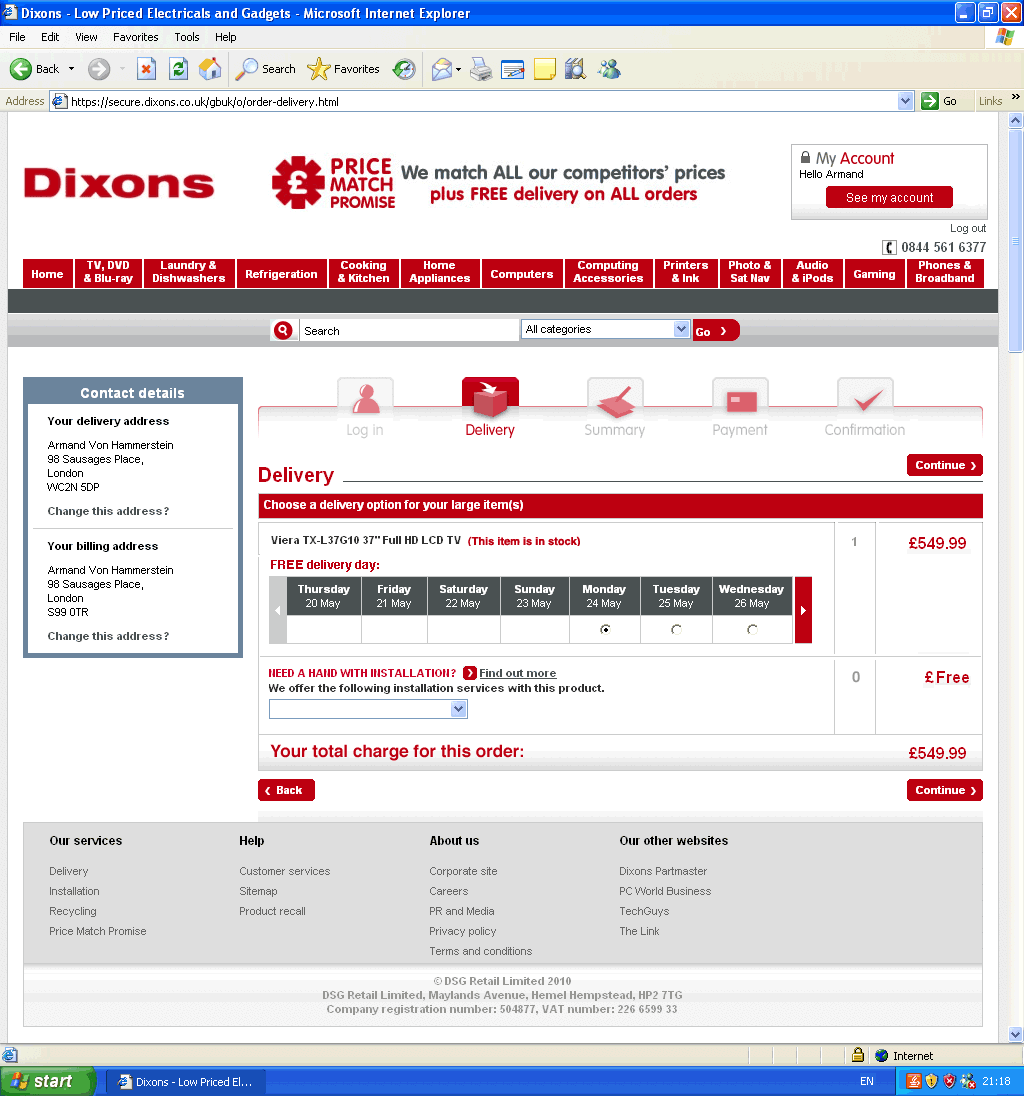
Task: Expand the Links toolbar chevron
Action: point(1016,97)
